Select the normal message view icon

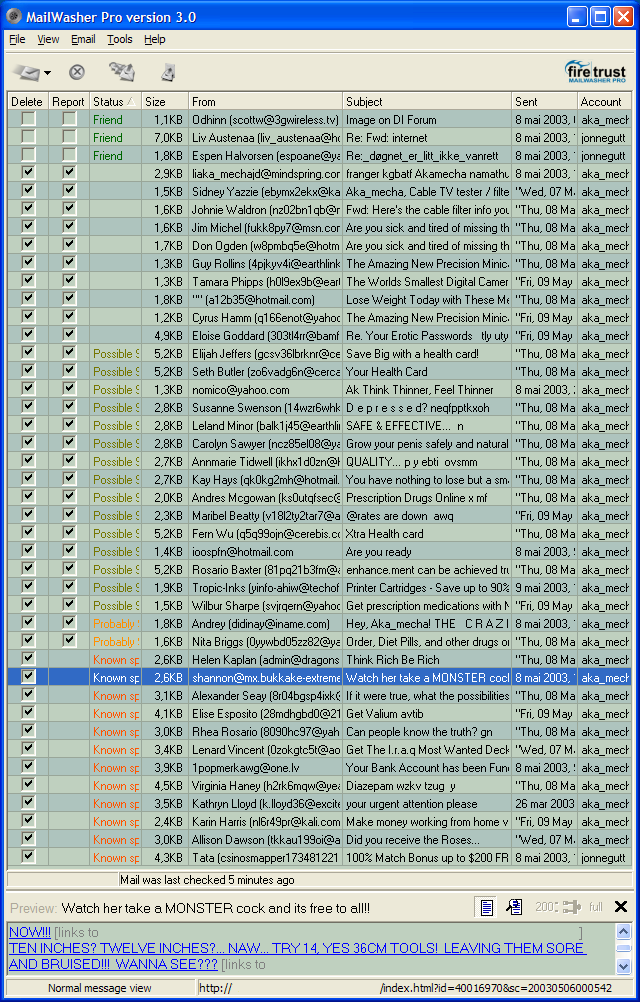coord(487,907)
